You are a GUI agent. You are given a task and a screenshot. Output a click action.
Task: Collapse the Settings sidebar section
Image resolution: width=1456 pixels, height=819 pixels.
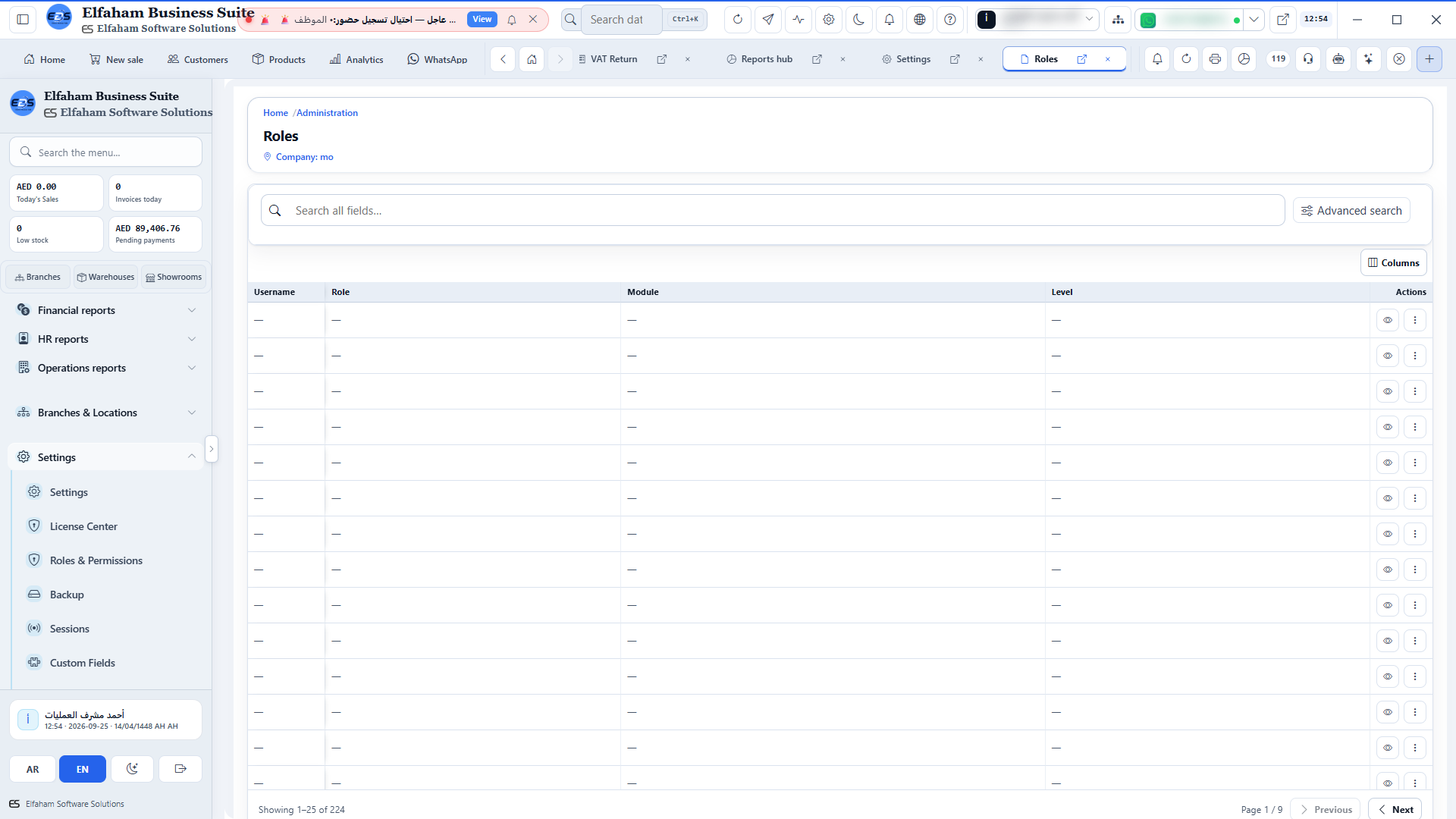point(106,457)
